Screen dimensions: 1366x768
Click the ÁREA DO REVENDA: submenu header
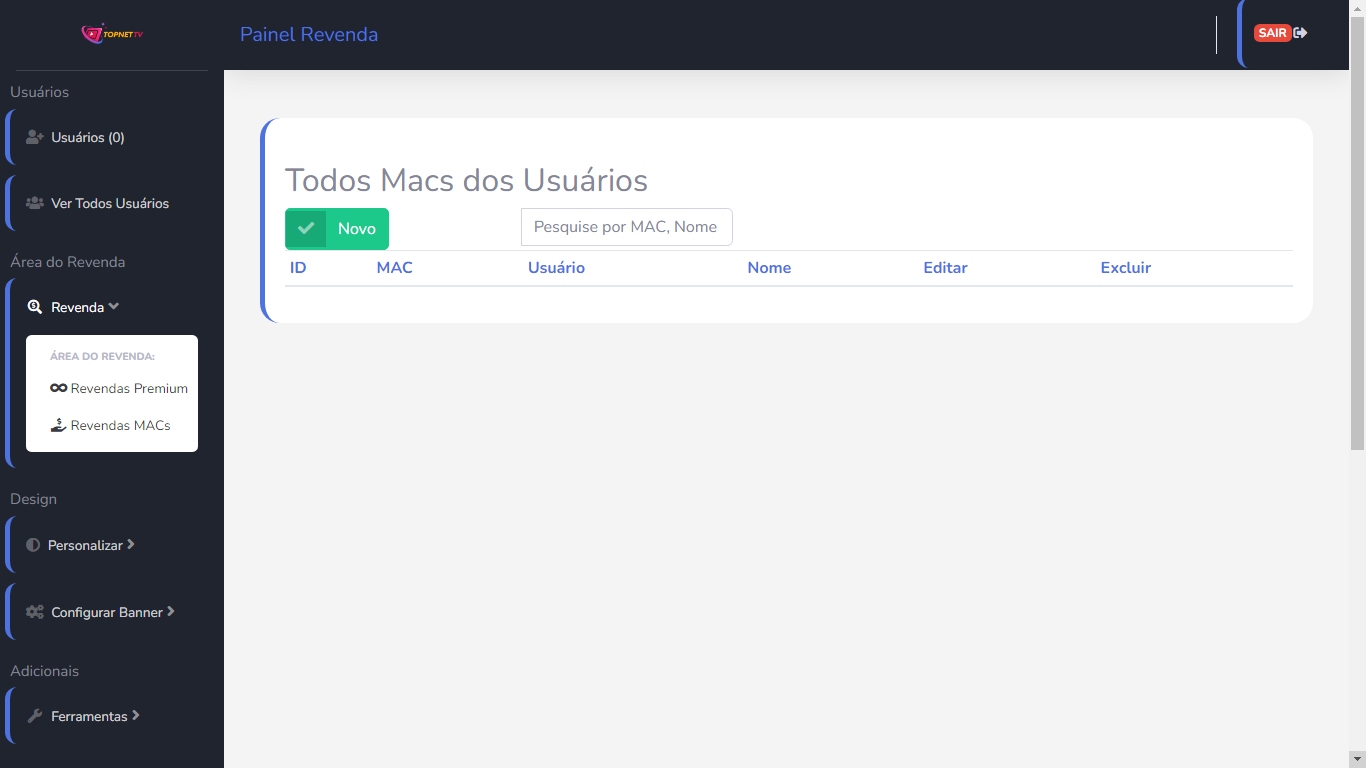coord(102,356)
